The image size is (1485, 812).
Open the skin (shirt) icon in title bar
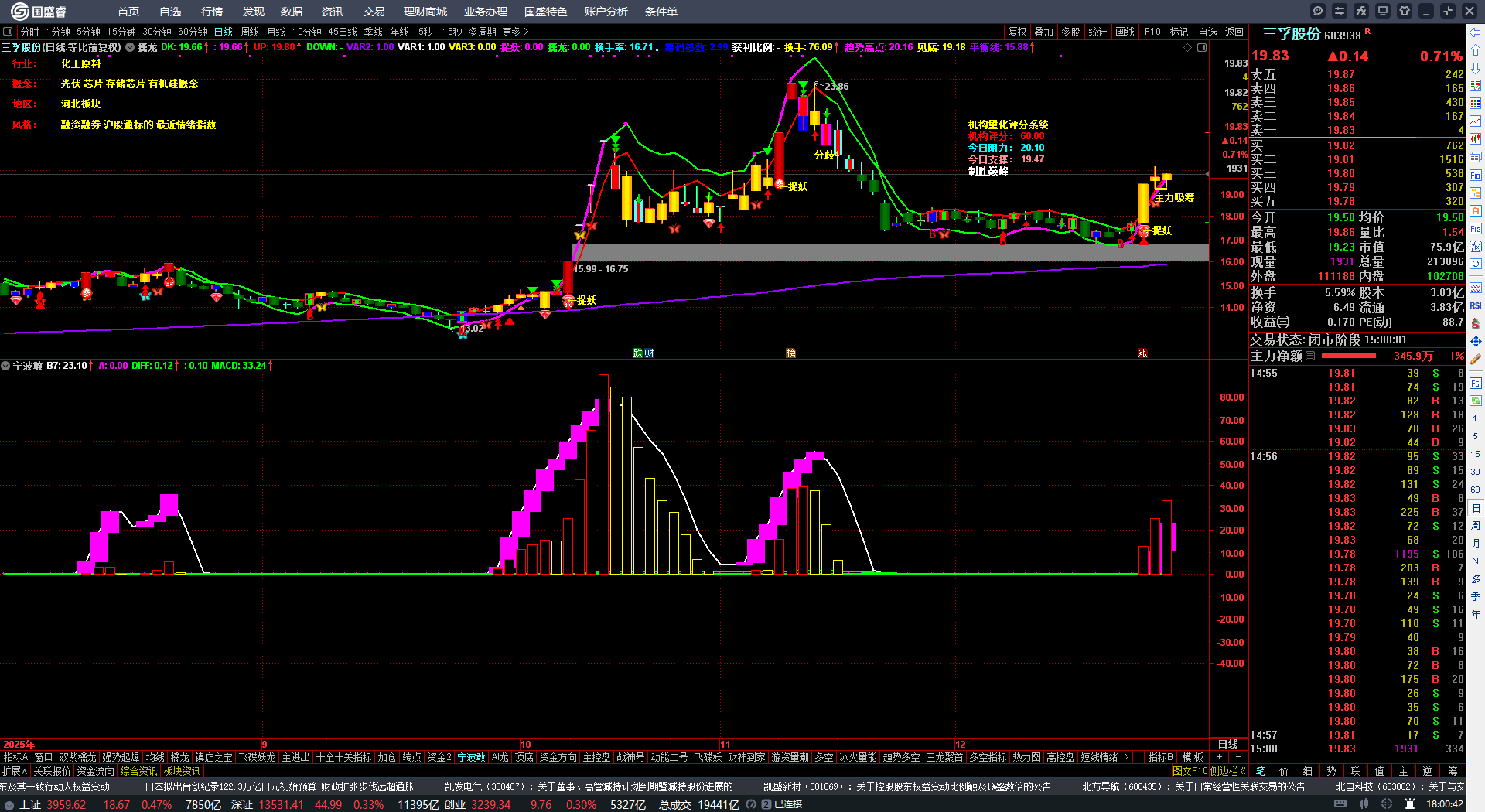(1405, 11)
